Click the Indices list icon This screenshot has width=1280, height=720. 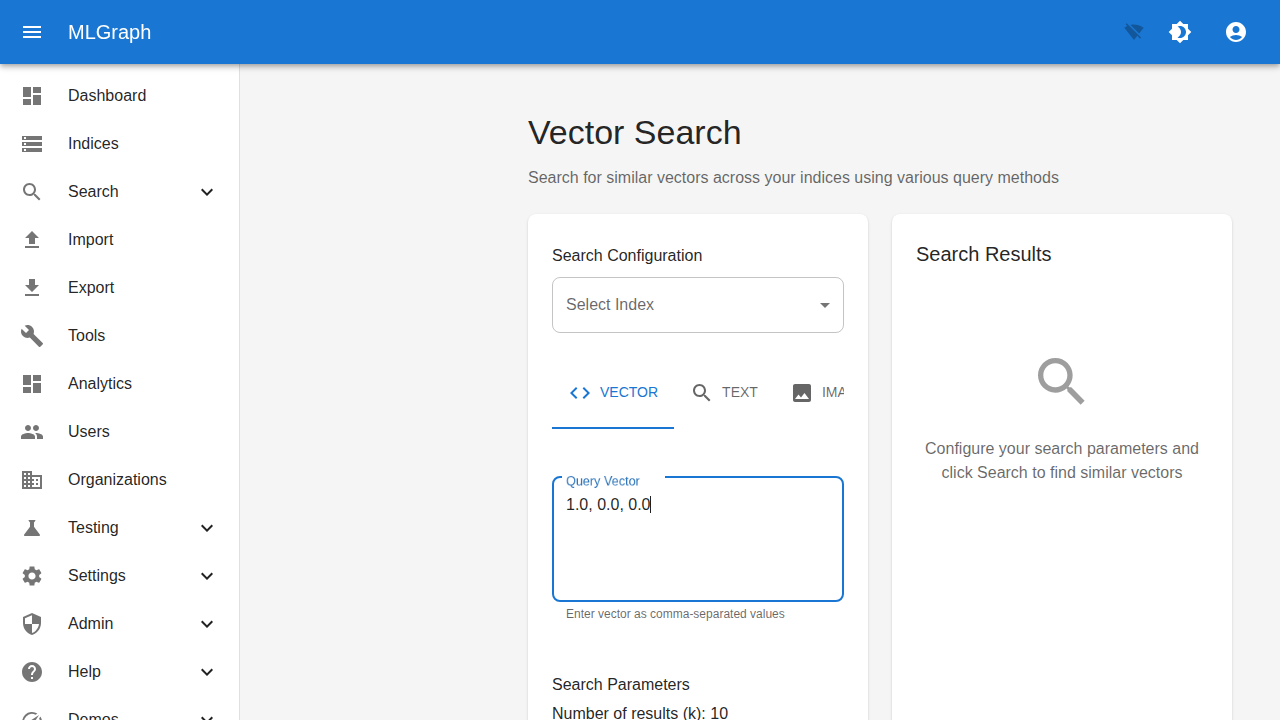32,143
